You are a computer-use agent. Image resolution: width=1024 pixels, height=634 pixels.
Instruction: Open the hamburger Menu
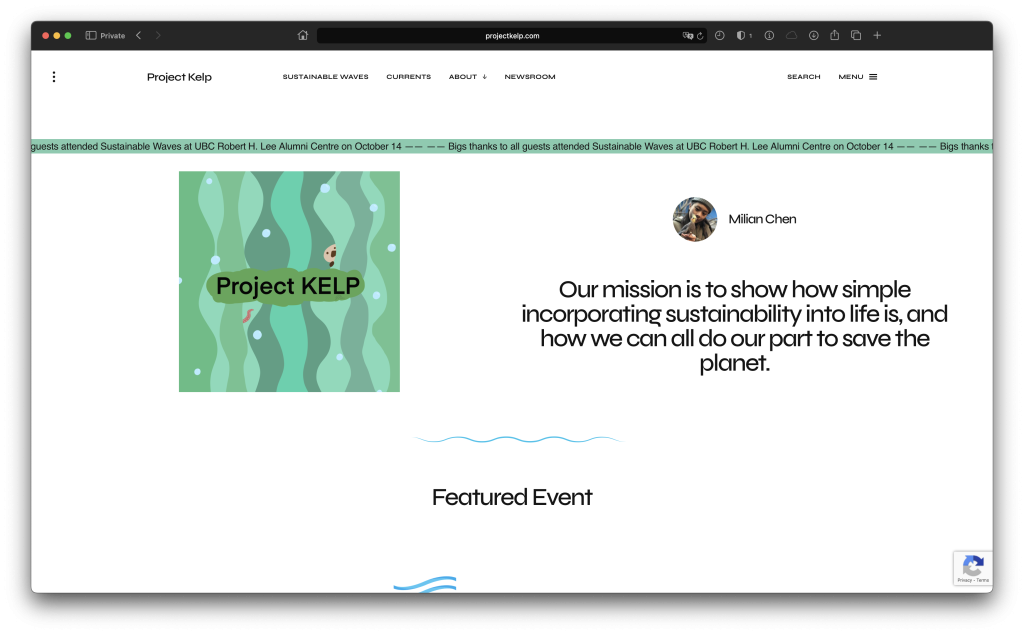(857, 77)
